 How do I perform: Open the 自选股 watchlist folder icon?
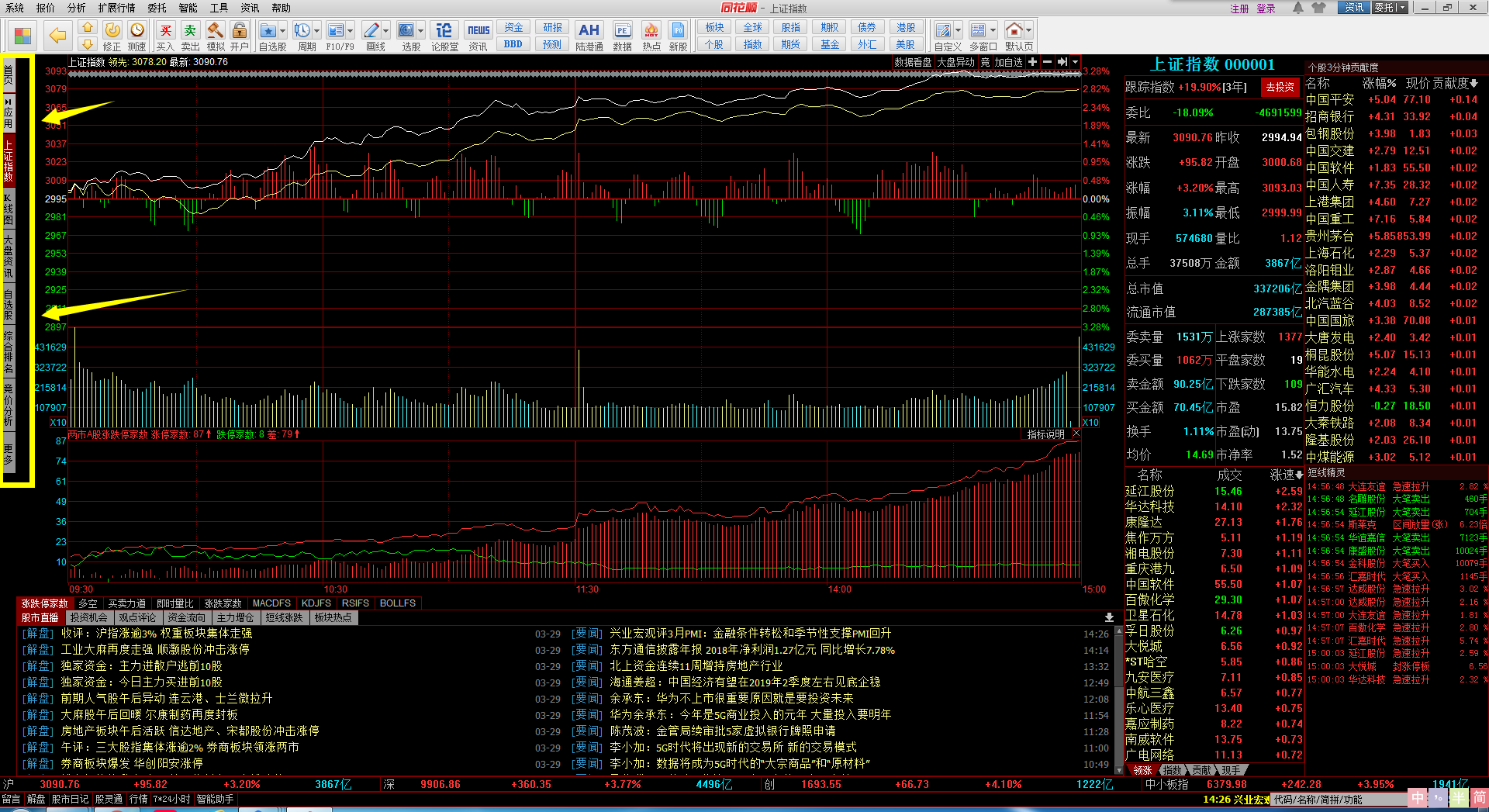pyautogui.click(x=268, y=30)
